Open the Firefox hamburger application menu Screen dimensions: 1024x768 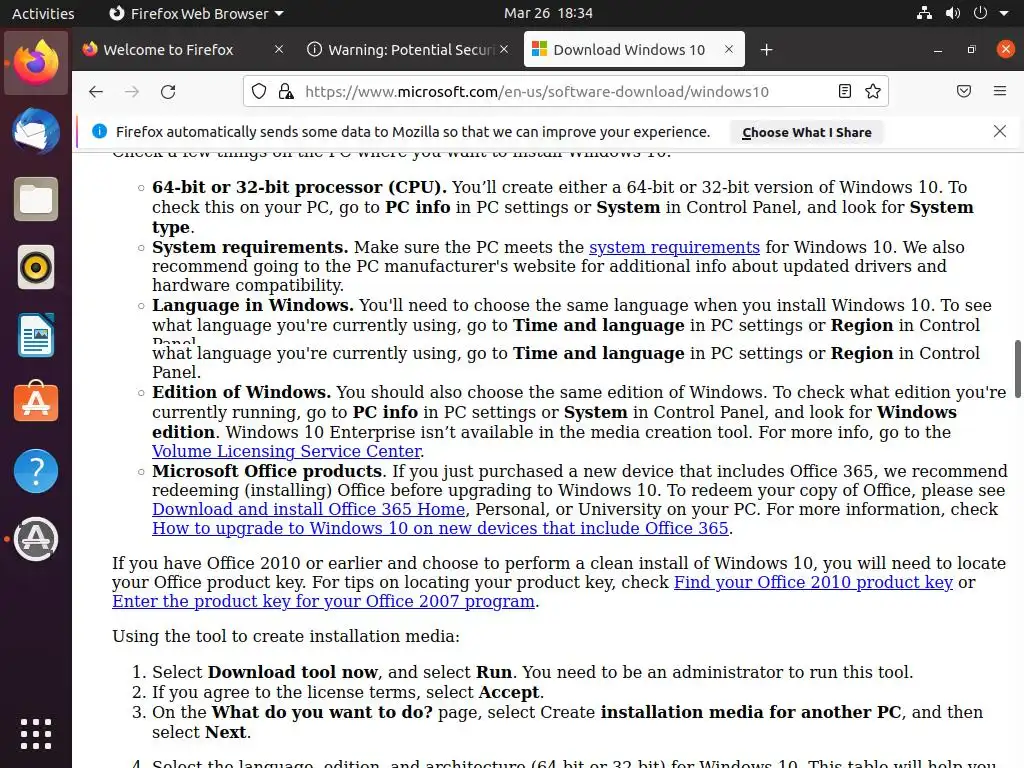999,91
